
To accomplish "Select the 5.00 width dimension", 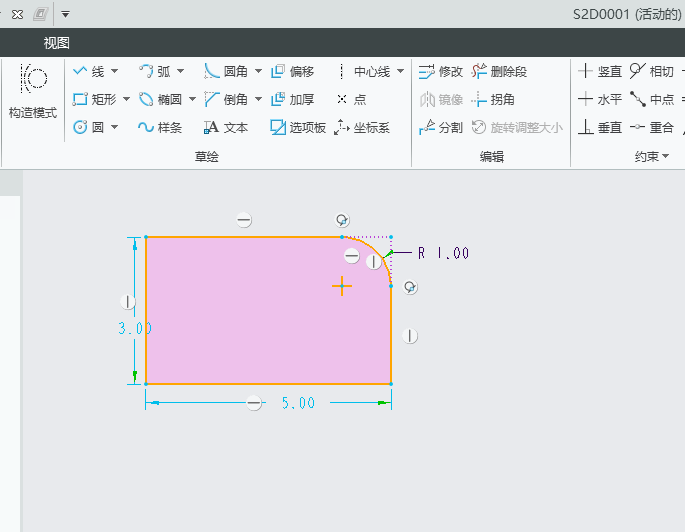I will click(x=298, y=403).
